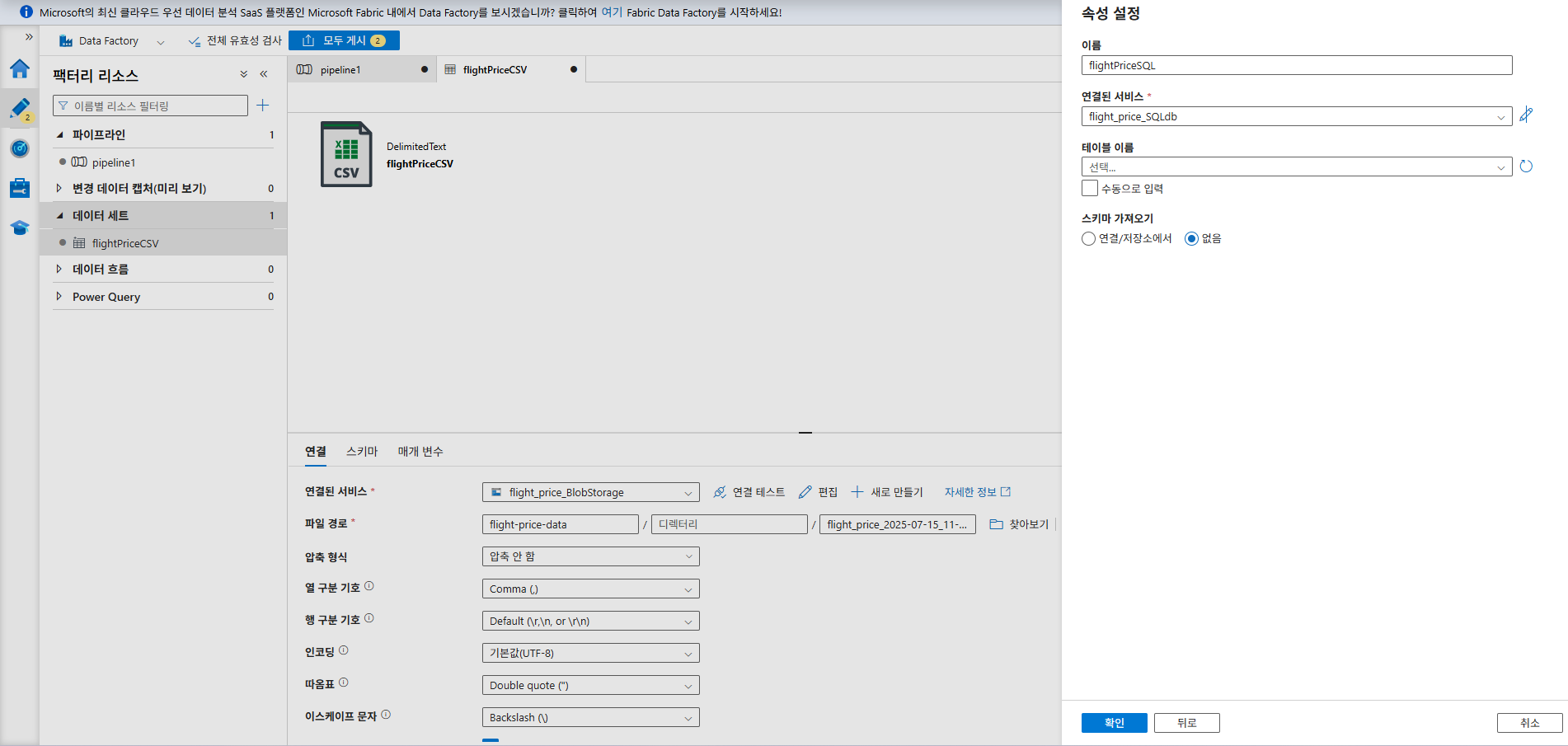This screenshot has width=1568, height=746.
Task: Click the 취소 cancel button
Action: [1530, 723]
